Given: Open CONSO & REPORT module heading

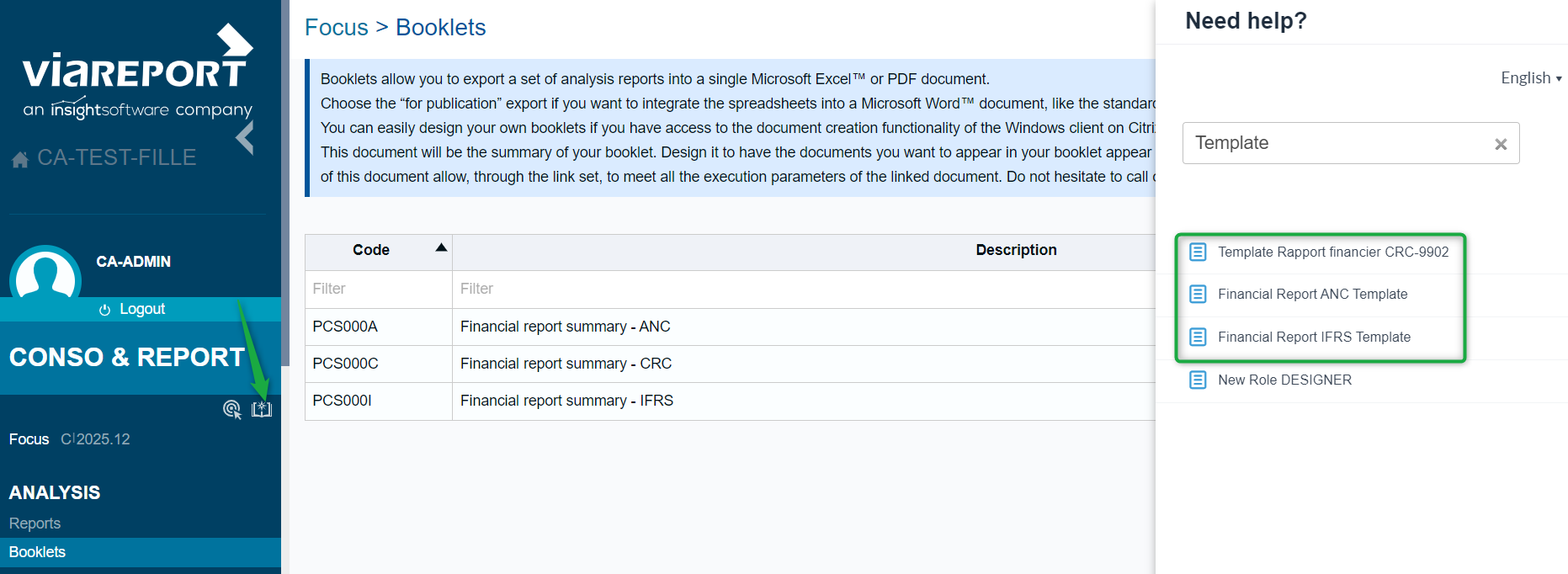Looking at the screenshot, I should tap(127, 357).
